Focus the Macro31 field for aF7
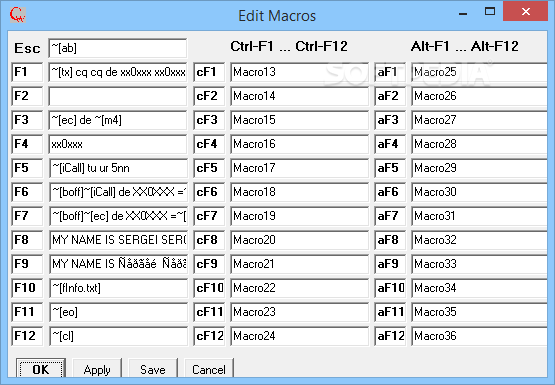Image resolution: width=555 pixels, height=385 pixels. click(x=479, y=216)
